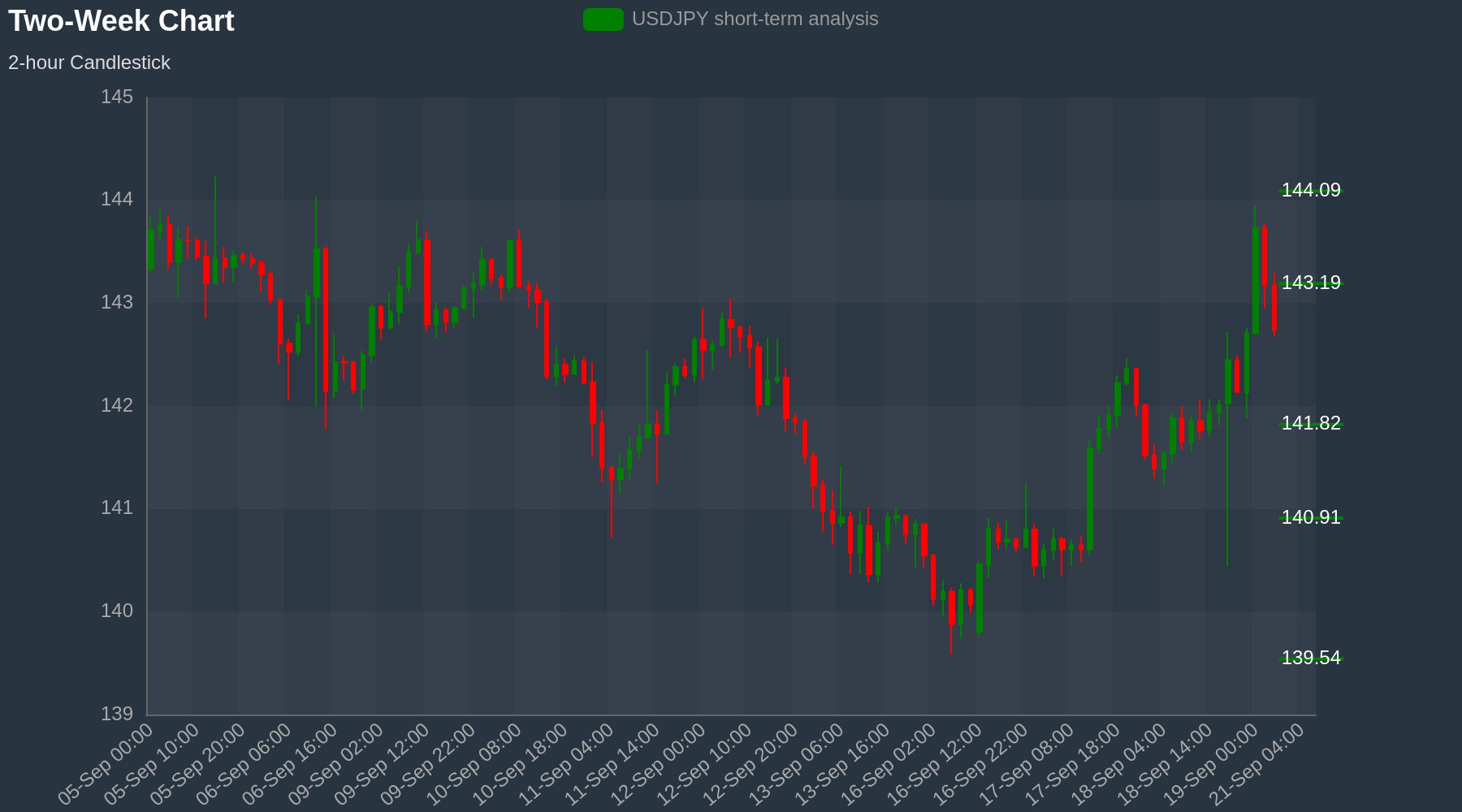Screen dimensions: 1462x812
Task: Select the Two-Week Chart title
Action: click(x=121, y=20)
